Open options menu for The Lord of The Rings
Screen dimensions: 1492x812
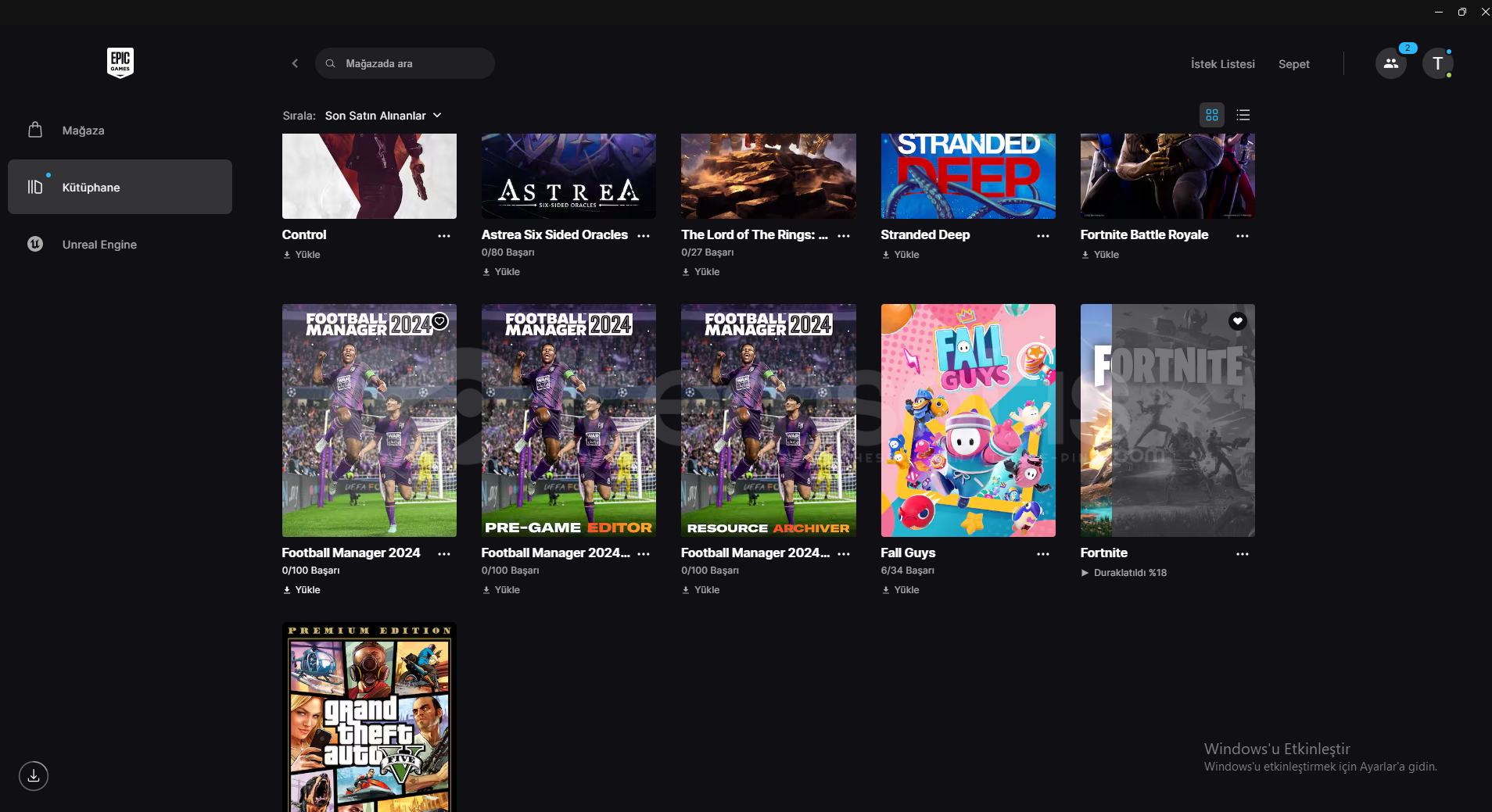pyautogui.click(x=844, y=235)
